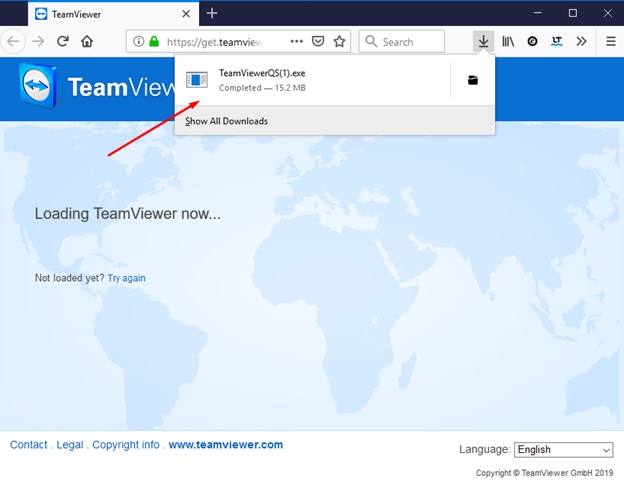Show site information icon in address bar

(138, 41)
